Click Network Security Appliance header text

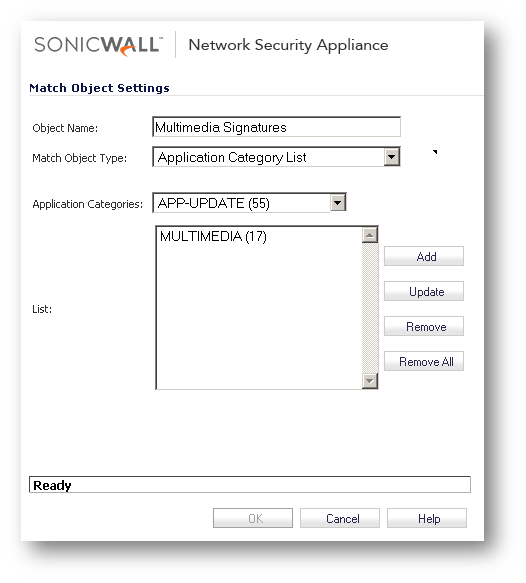(288, 45)
